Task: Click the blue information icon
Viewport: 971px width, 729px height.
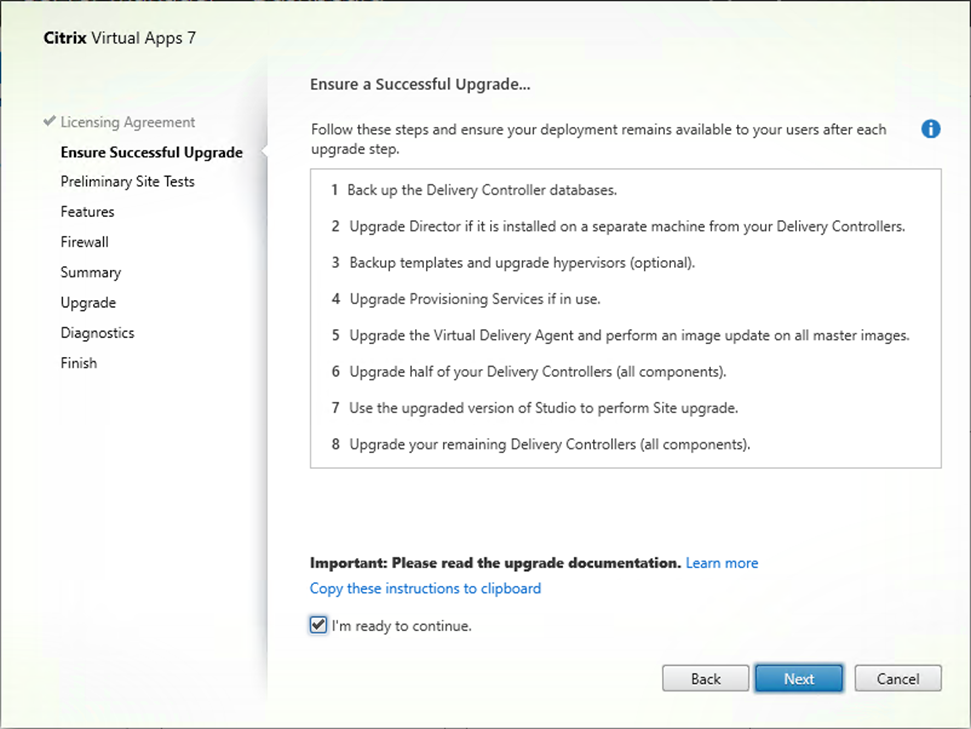Action: (930, 129)
